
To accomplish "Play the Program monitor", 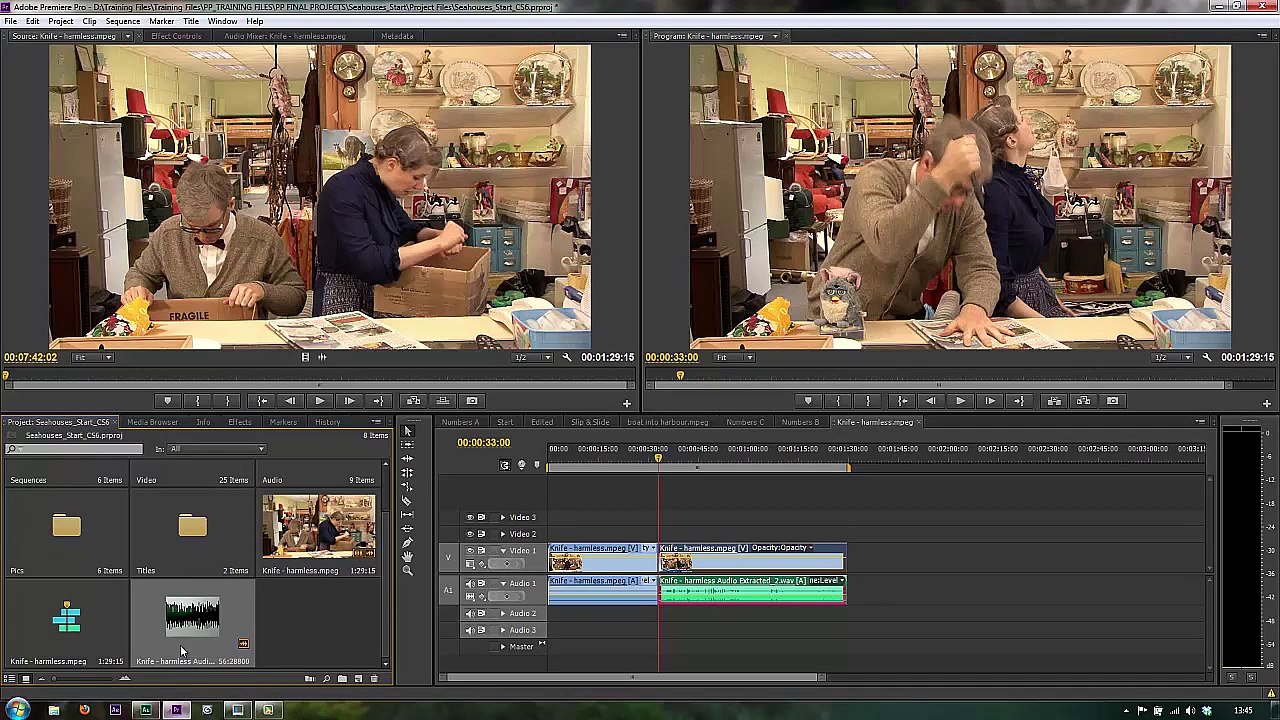I will [x=960, y=401].
